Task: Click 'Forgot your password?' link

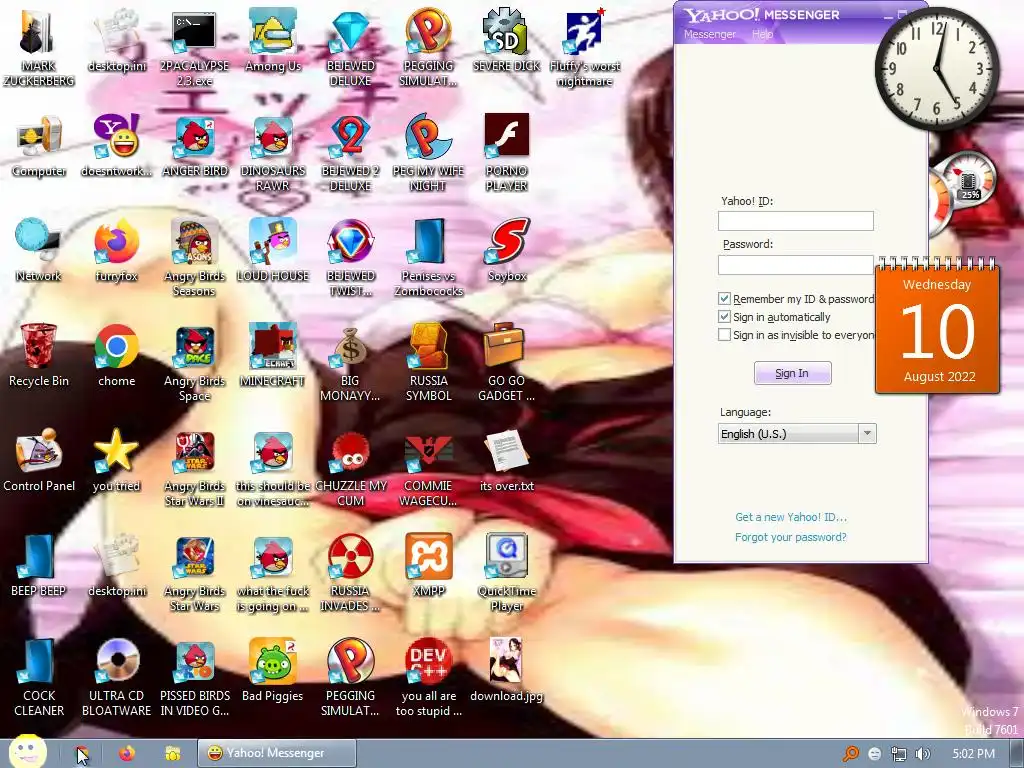Action: tap(790, 537)
